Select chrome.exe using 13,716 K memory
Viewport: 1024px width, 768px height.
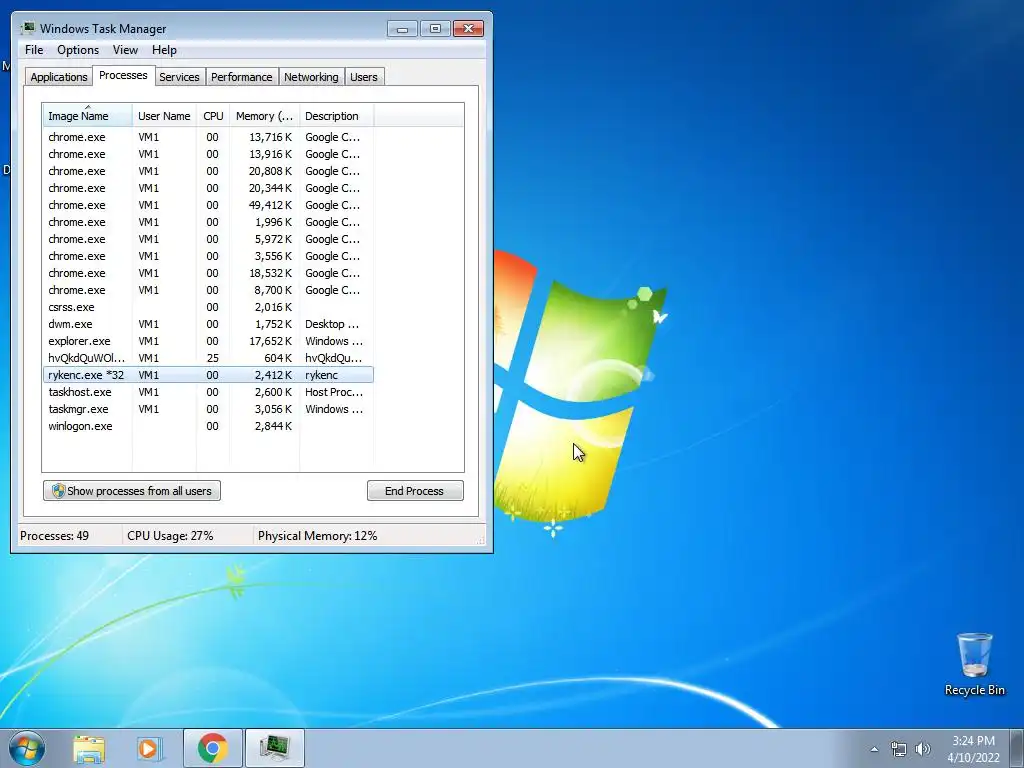tap(208, 137)
